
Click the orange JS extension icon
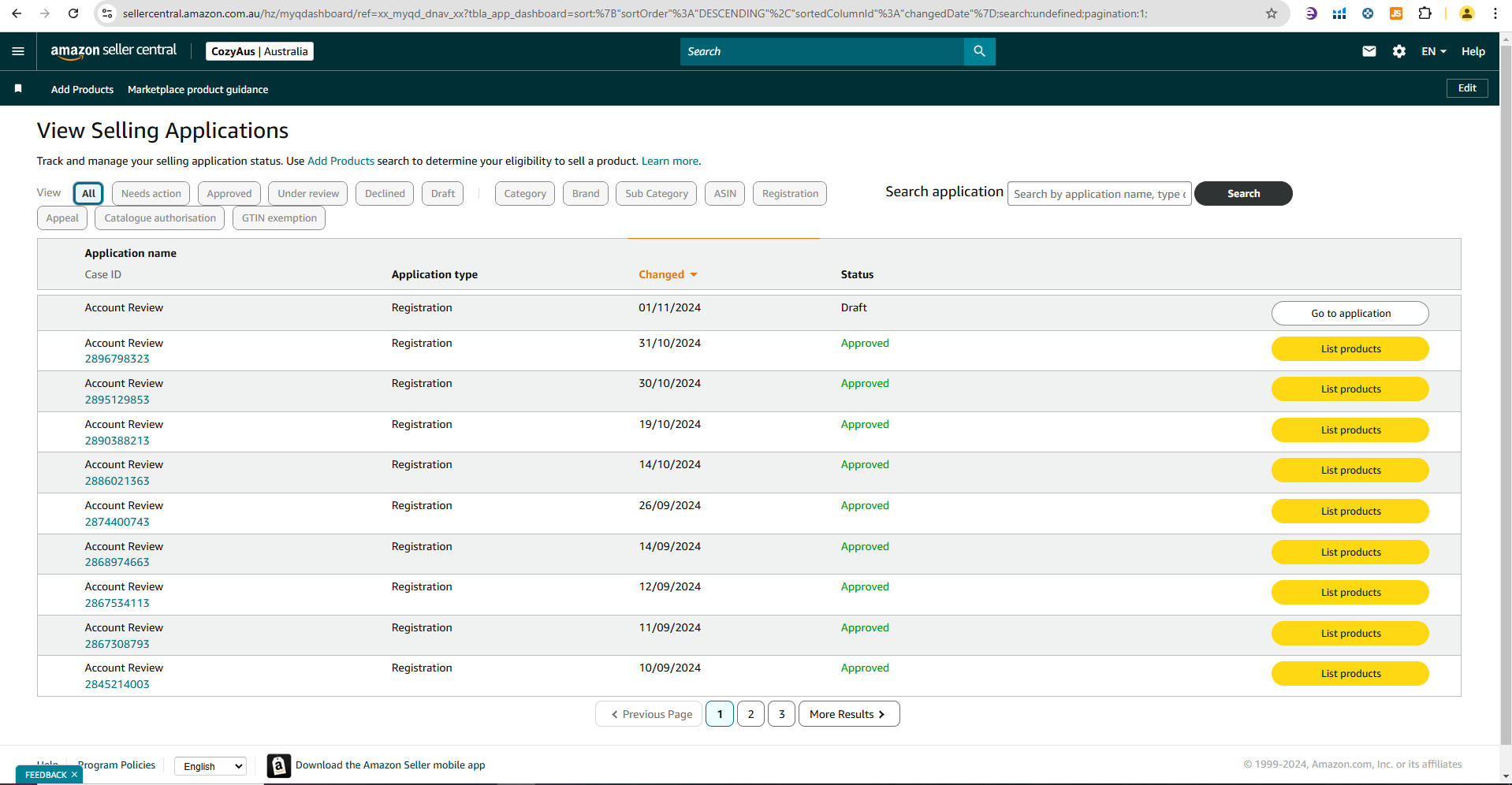point(1396,13)
